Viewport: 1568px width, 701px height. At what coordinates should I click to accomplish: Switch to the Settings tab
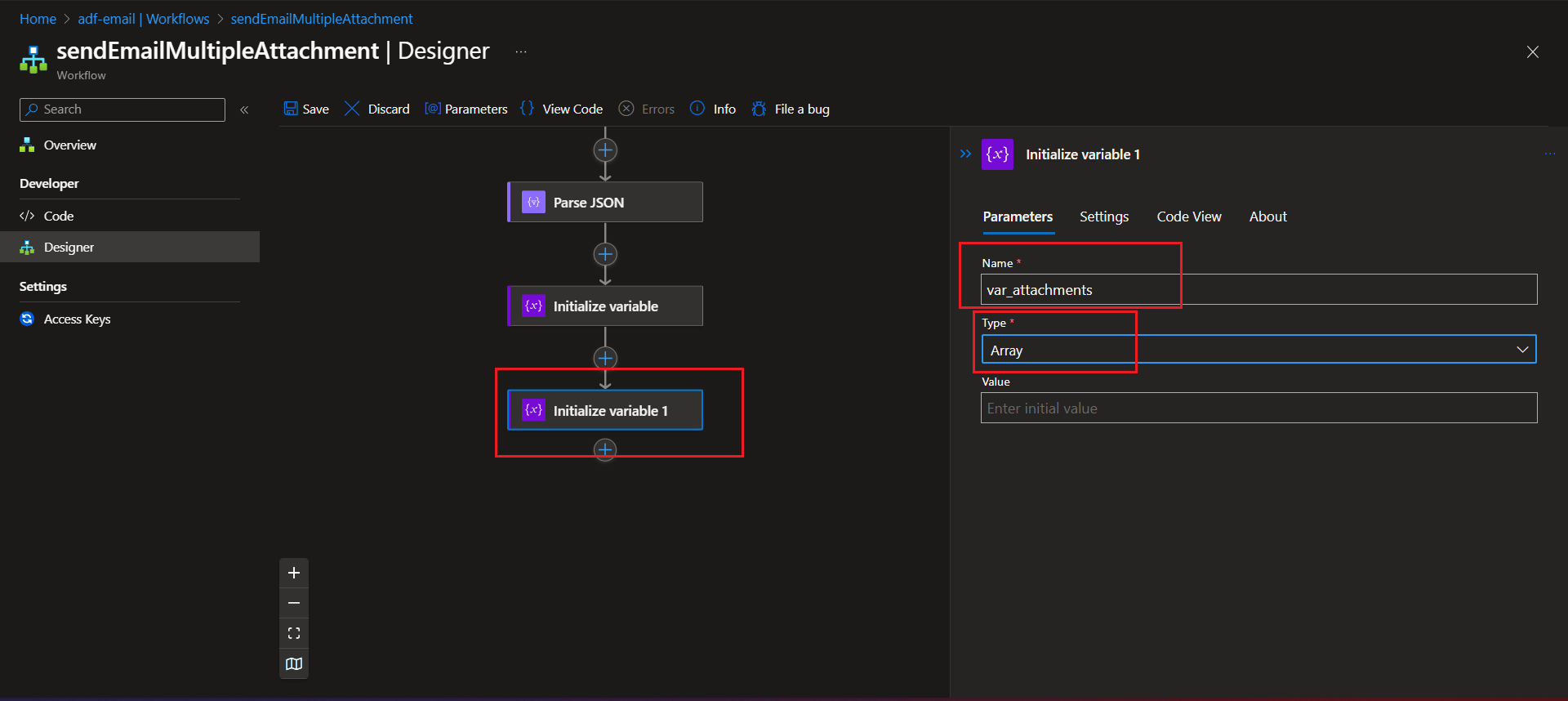1104,217
